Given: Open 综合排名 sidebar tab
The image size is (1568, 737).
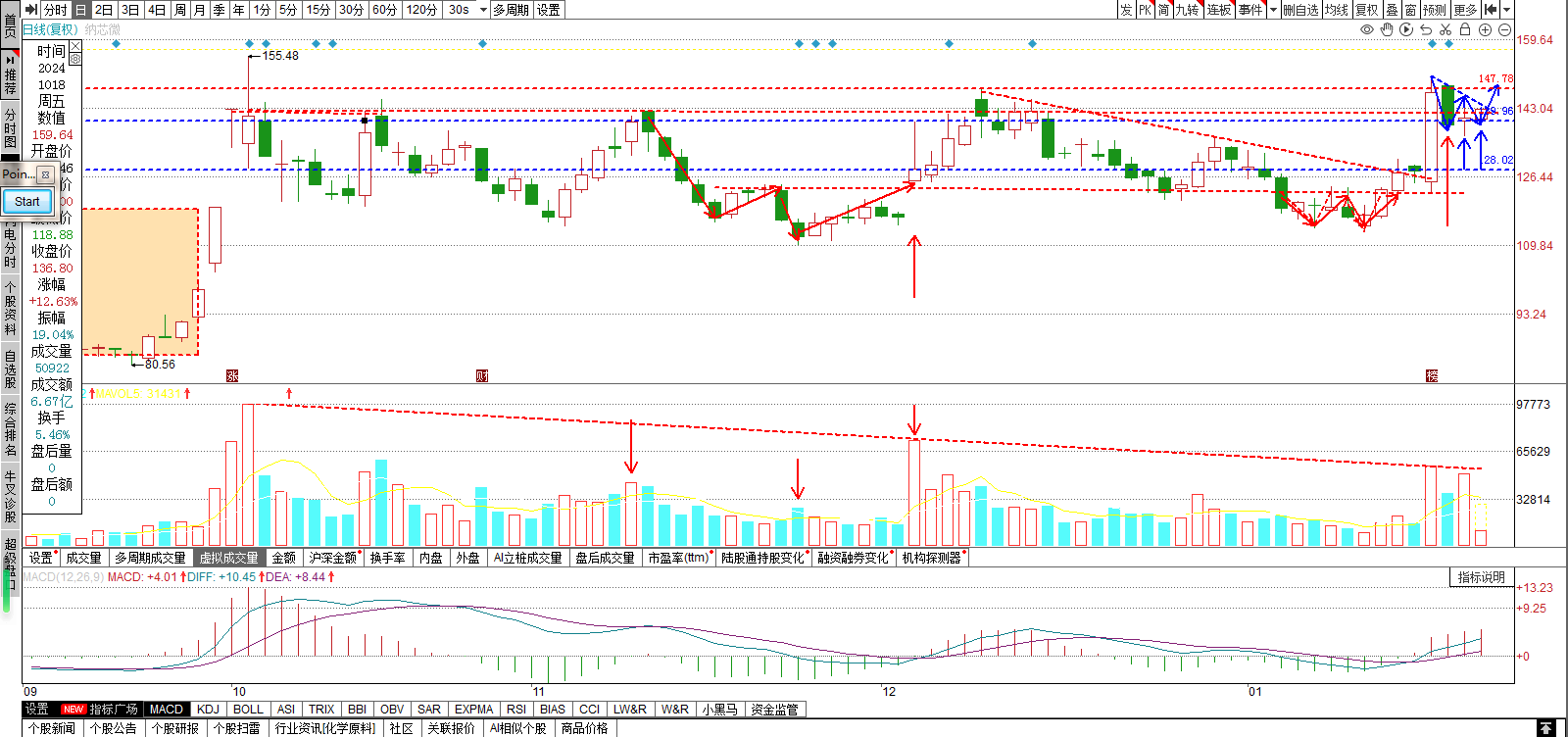Looking at the screenshot, I should [x=10, y=430].
